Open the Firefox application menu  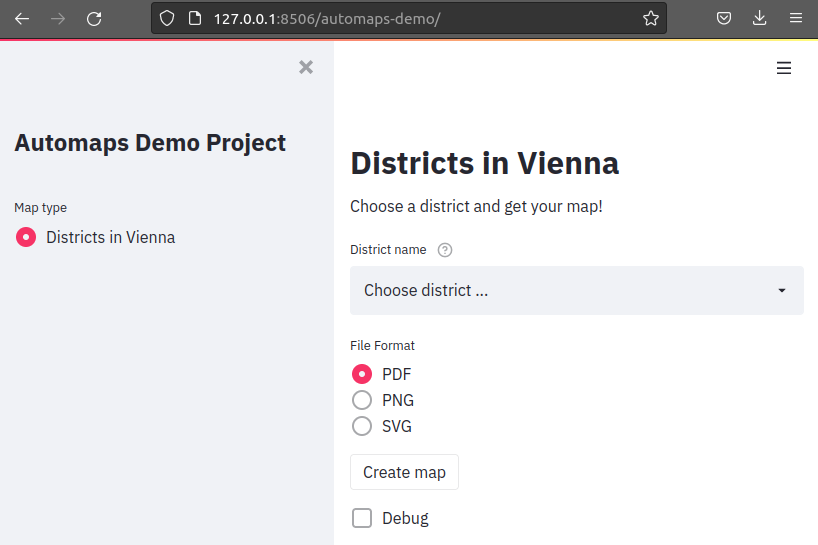pos(796,18)
